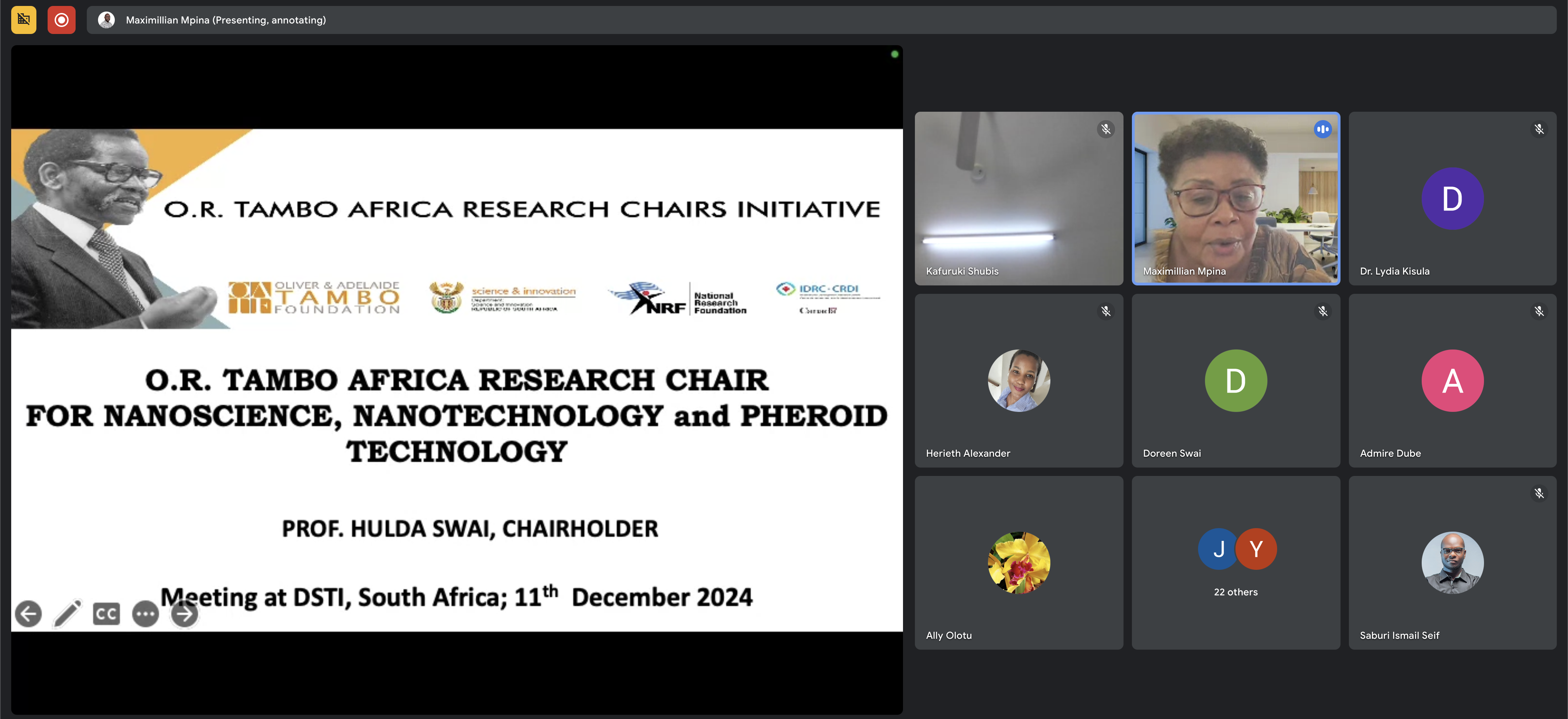Click the Saburi Ismail Seif name label
The height and width of the screenshot is (719, 1568).
(x=1399, y=636)
